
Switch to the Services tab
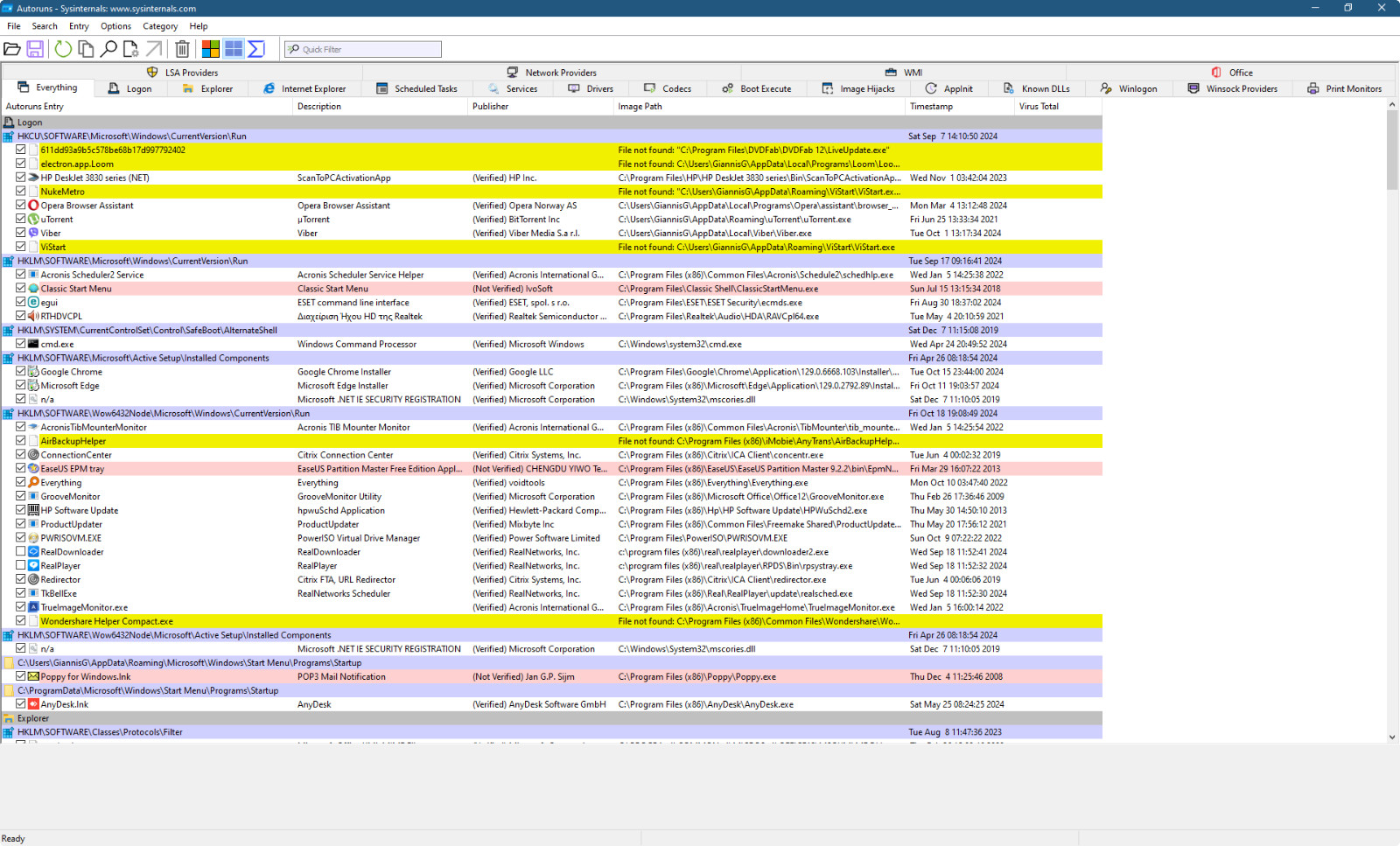tap(513, 88)
